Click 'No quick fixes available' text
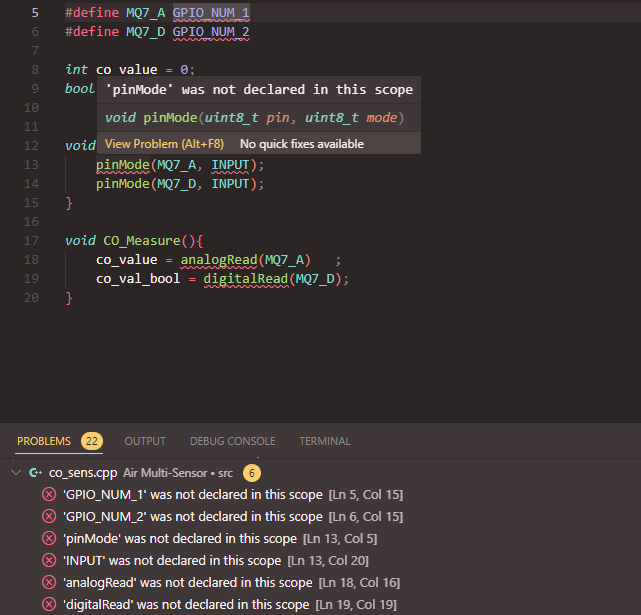The height and width of the screenshot is (615, 641). 302,144
